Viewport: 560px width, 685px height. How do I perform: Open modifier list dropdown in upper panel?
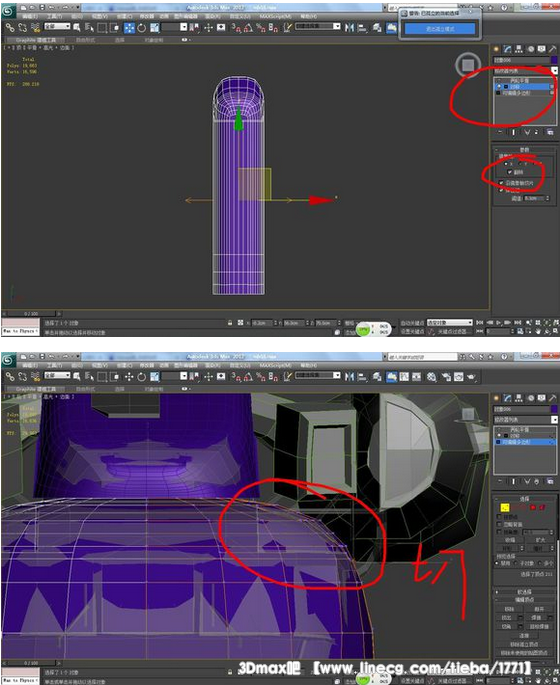pos(554,70)
